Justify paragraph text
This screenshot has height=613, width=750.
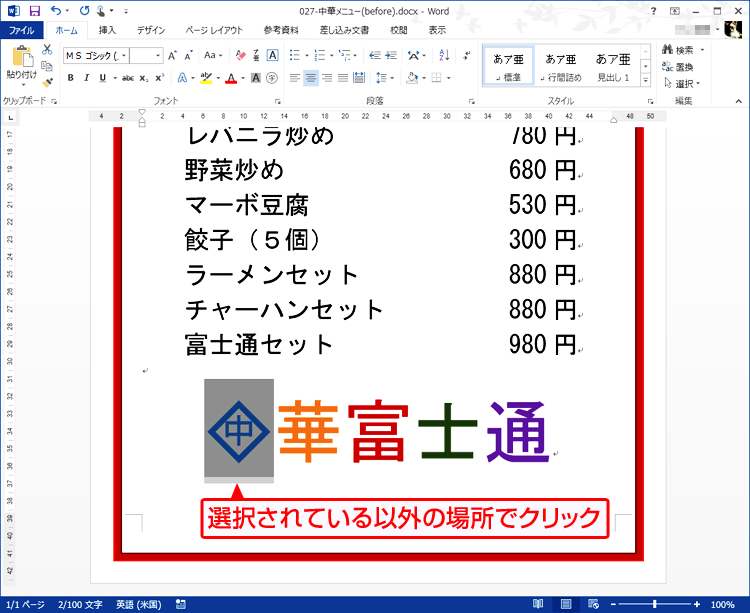click(x=343, y=78)
